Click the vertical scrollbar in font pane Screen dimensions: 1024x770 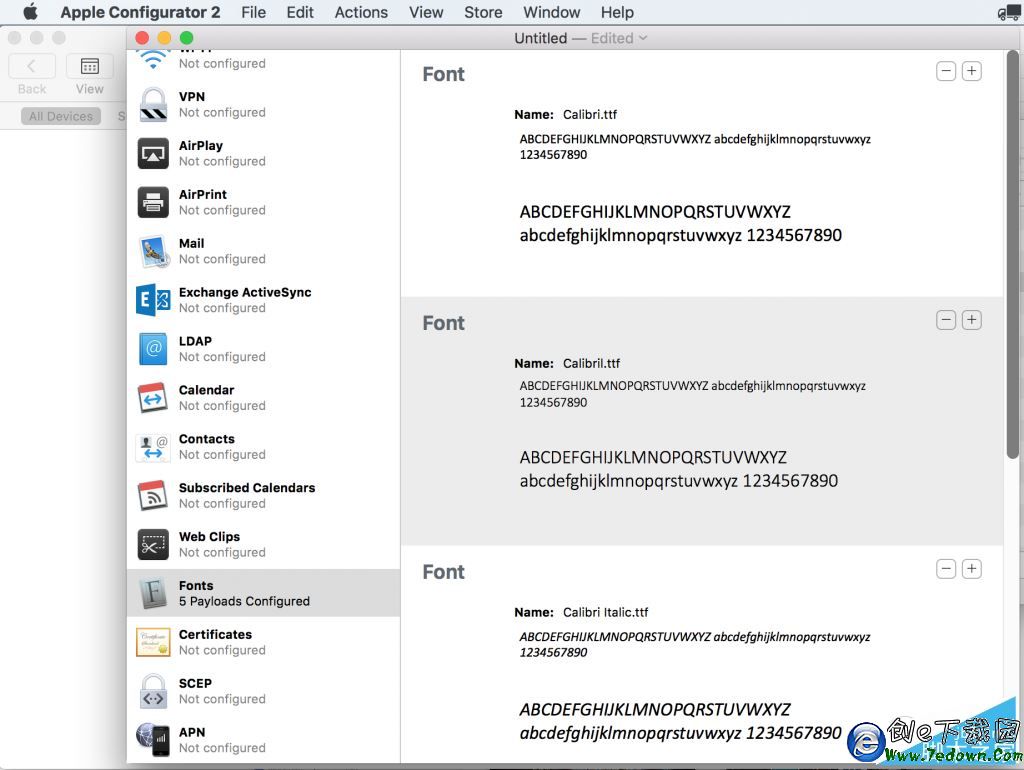coord(1012,250)
